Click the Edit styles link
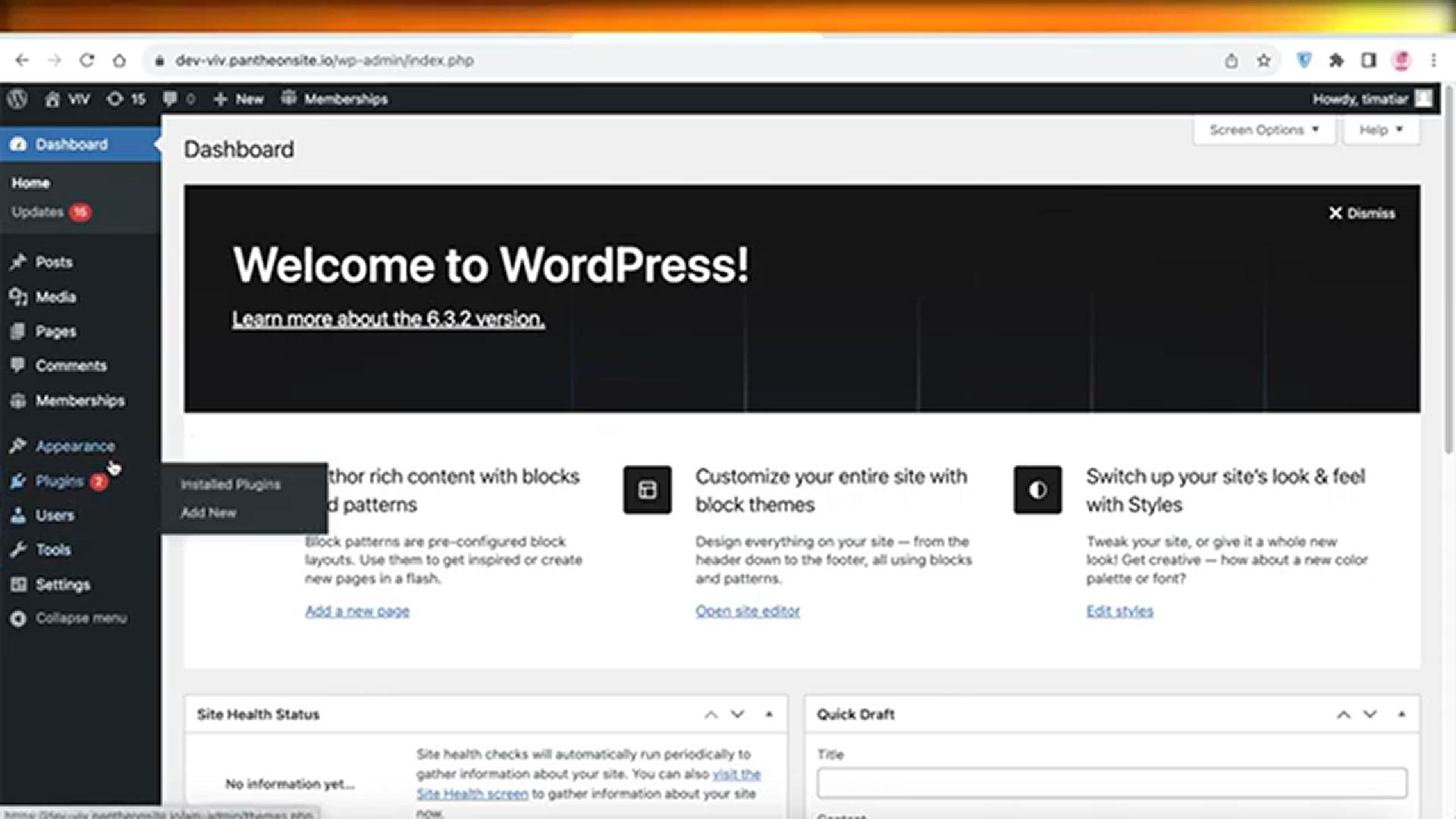The width and height of the screenshot is (1456, 819). point(1120,611)
